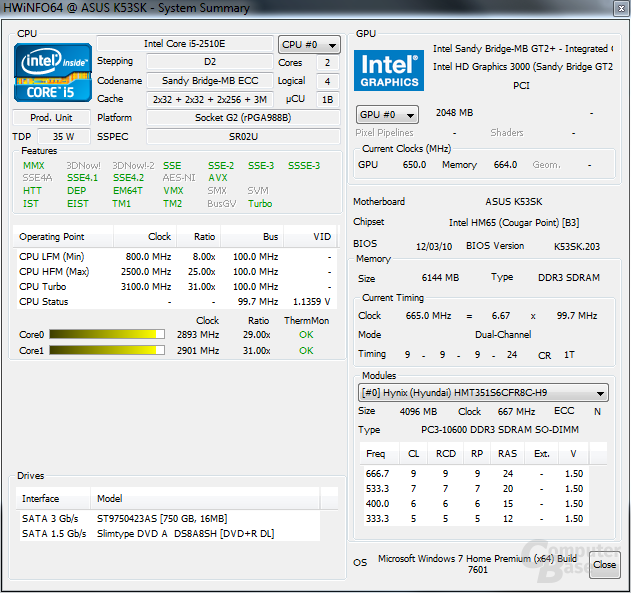Select the Intel Core i5-2510E name field
Screen dimensions: 631x593
185,44
